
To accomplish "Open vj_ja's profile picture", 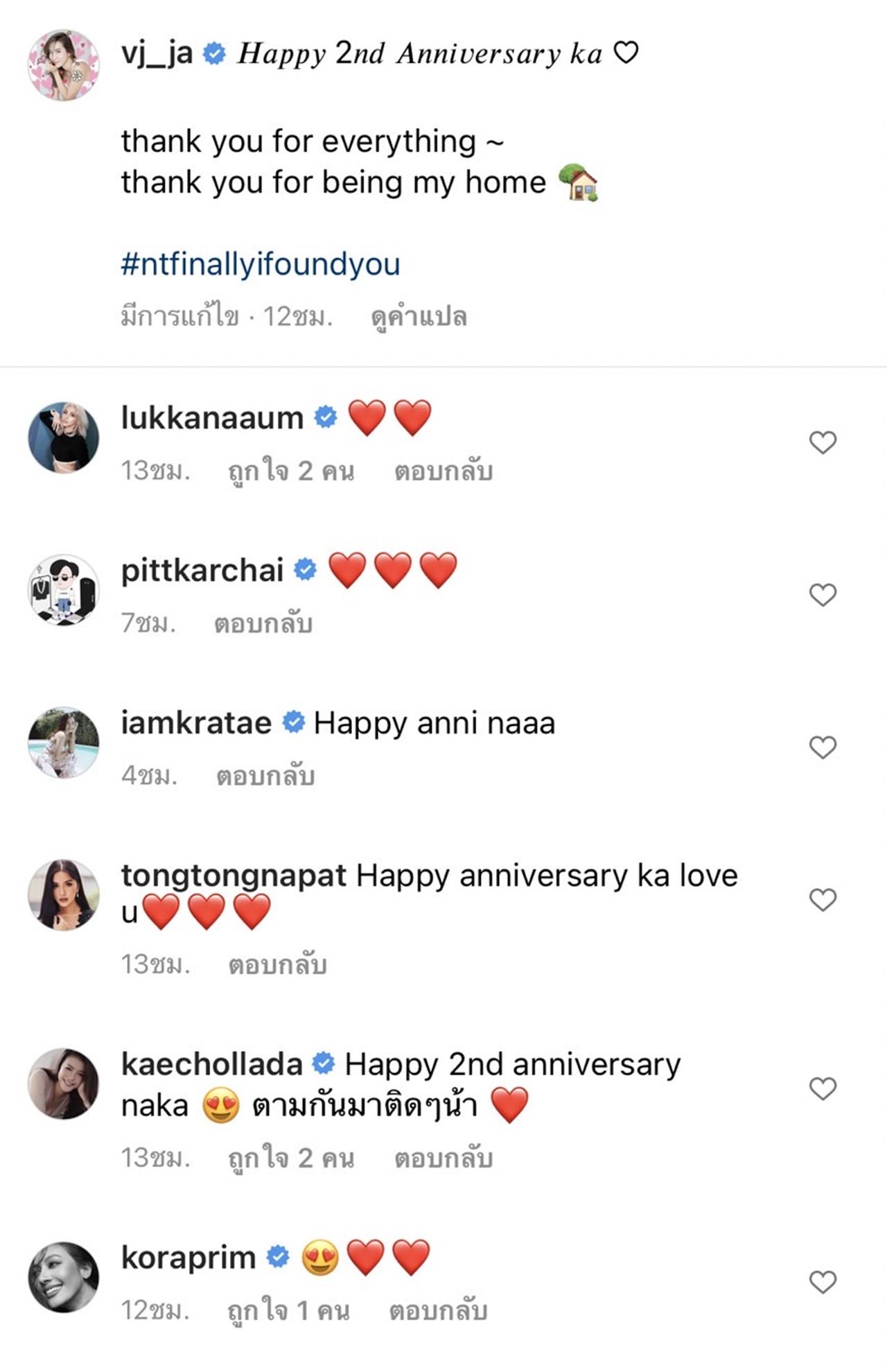I will point(63,65).
